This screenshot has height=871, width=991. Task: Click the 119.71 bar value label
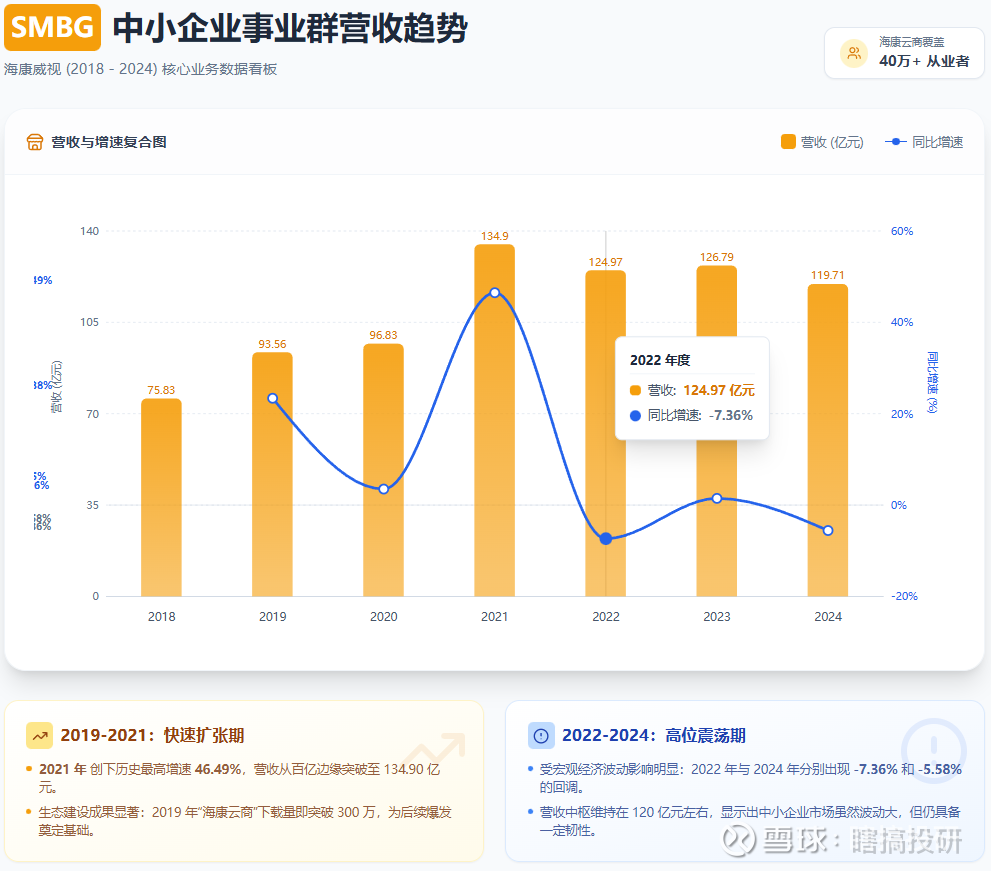828,275
